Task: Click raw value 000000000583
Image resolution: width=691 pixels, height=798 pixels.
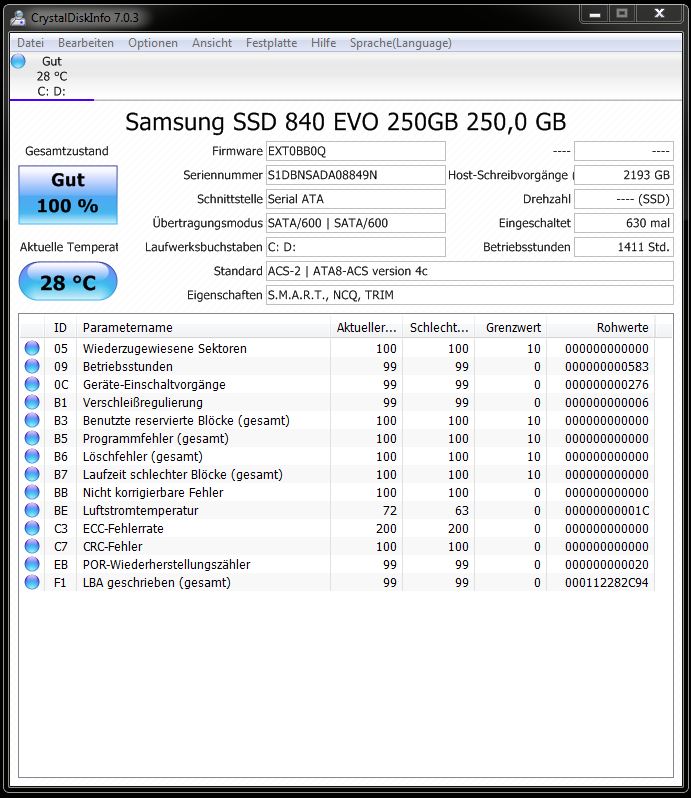Action: (607, 366)
